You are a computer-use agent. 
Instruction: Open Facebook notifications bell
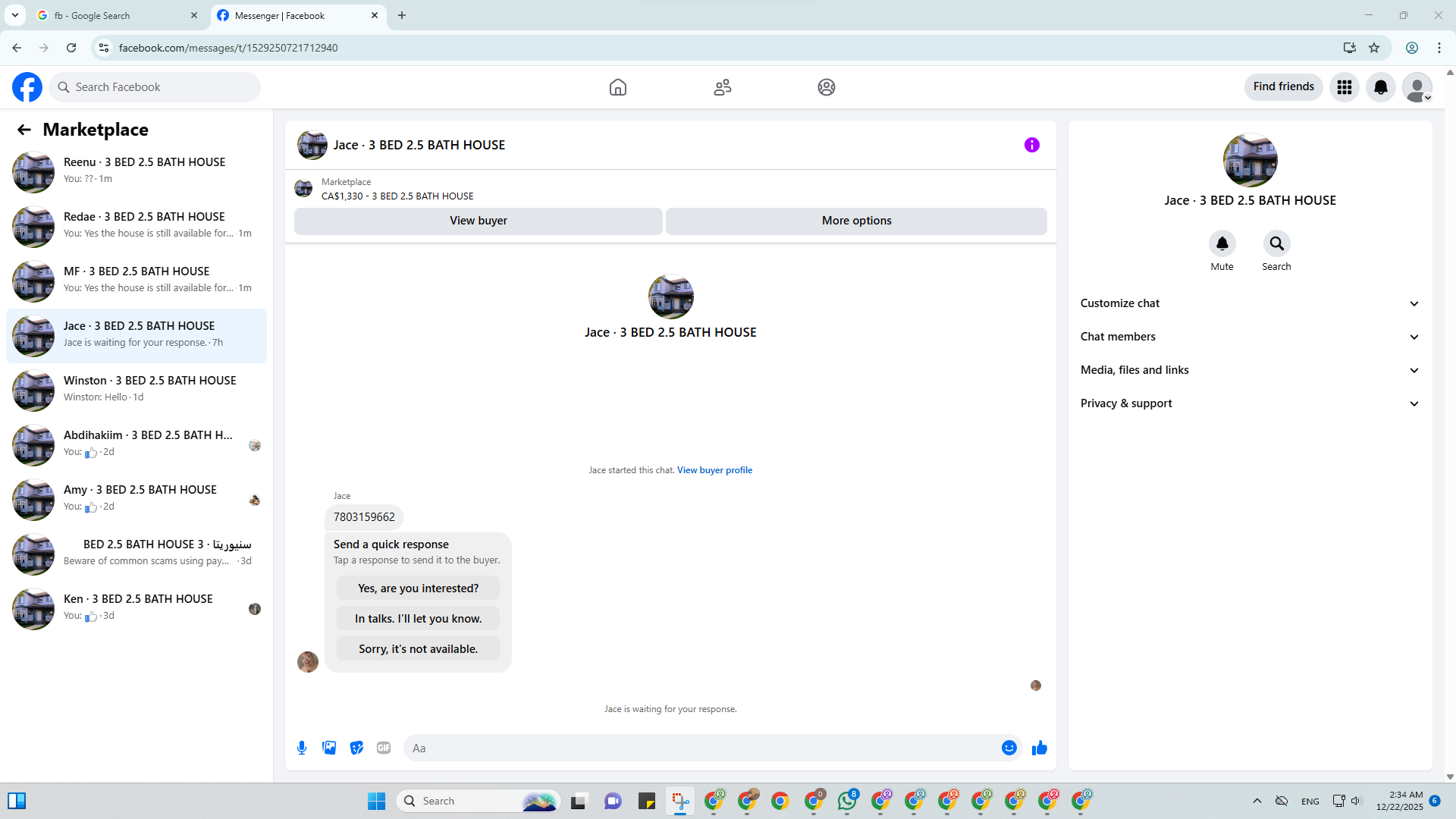1380,87
